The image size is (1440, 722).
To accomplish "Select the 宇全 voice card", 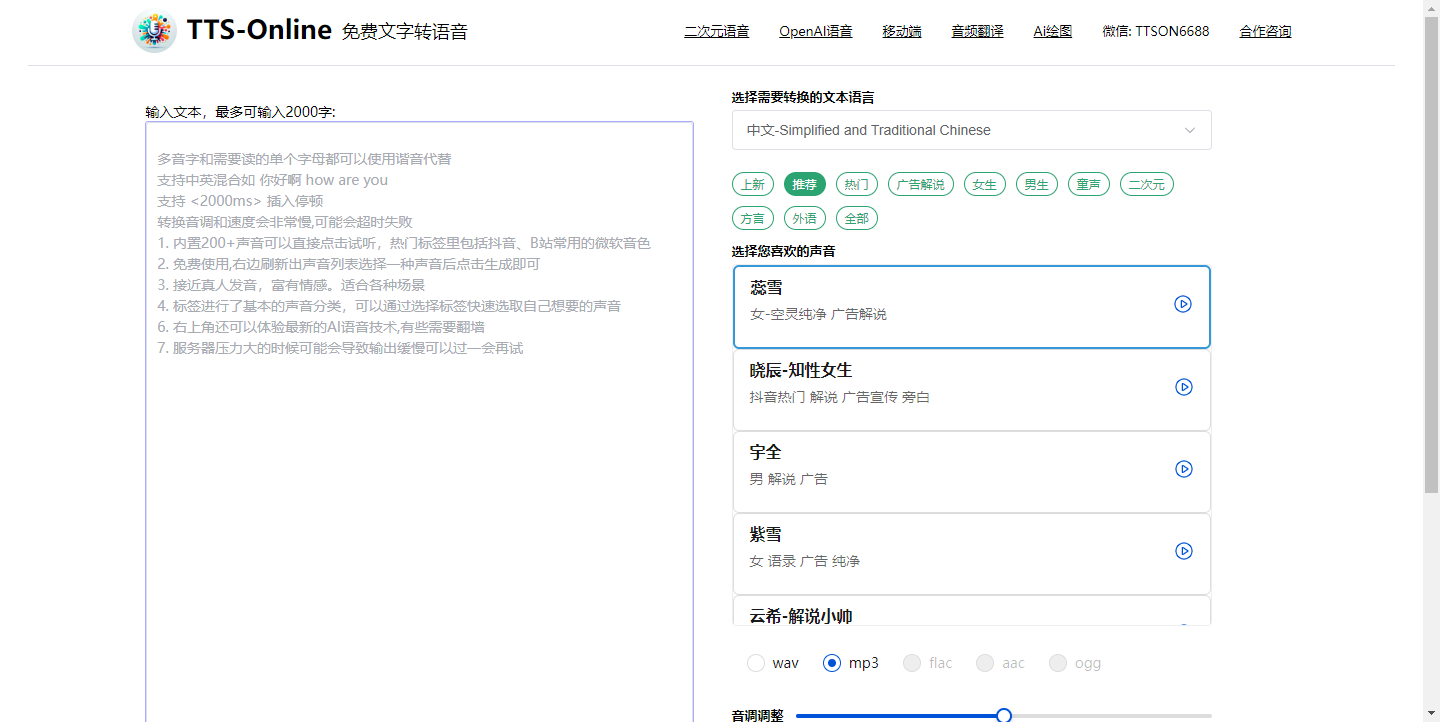I will click(972, 472).
